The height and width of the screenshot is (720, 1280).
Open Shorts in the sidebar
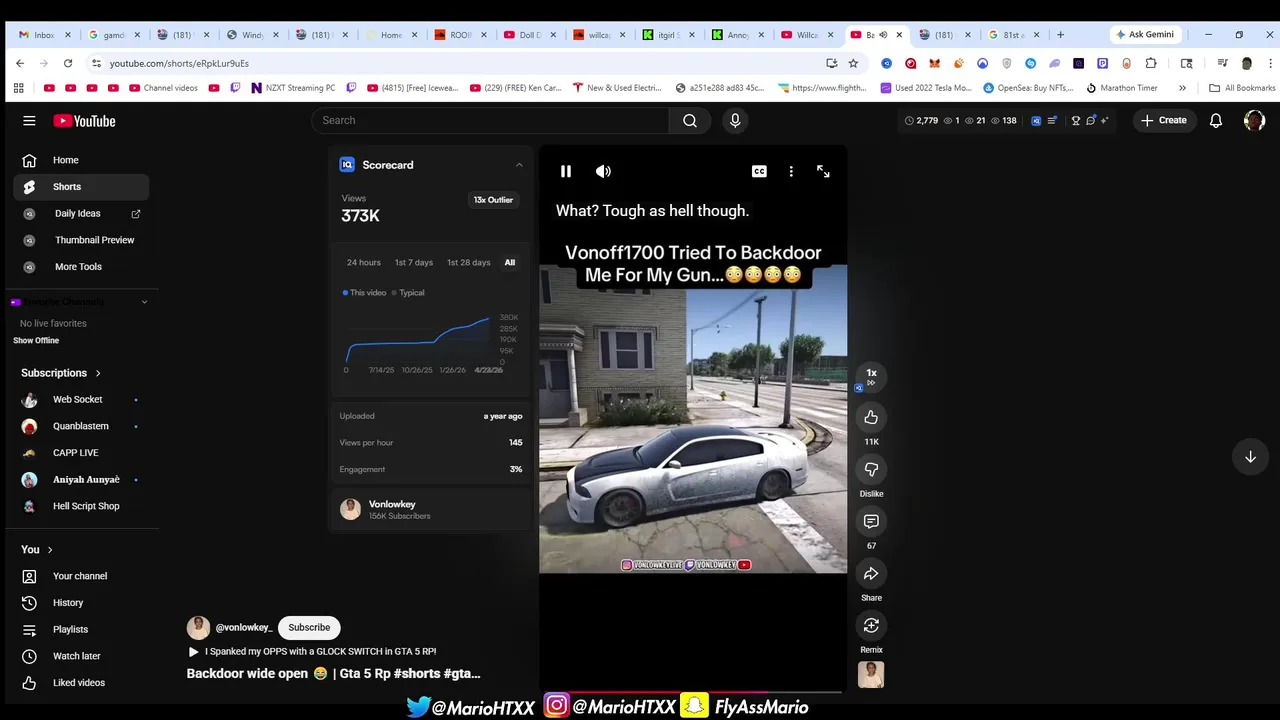(81, 187)
